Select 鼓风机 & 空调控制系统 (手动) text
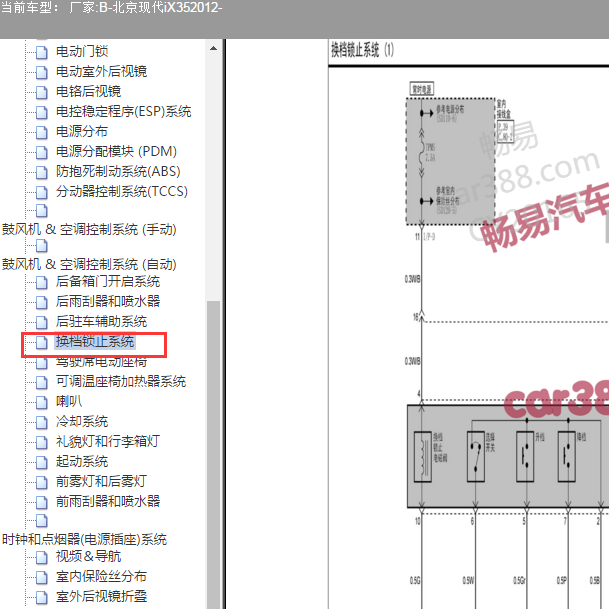The height and width of the screenshot is (609, 609). [x=89, y=229]
